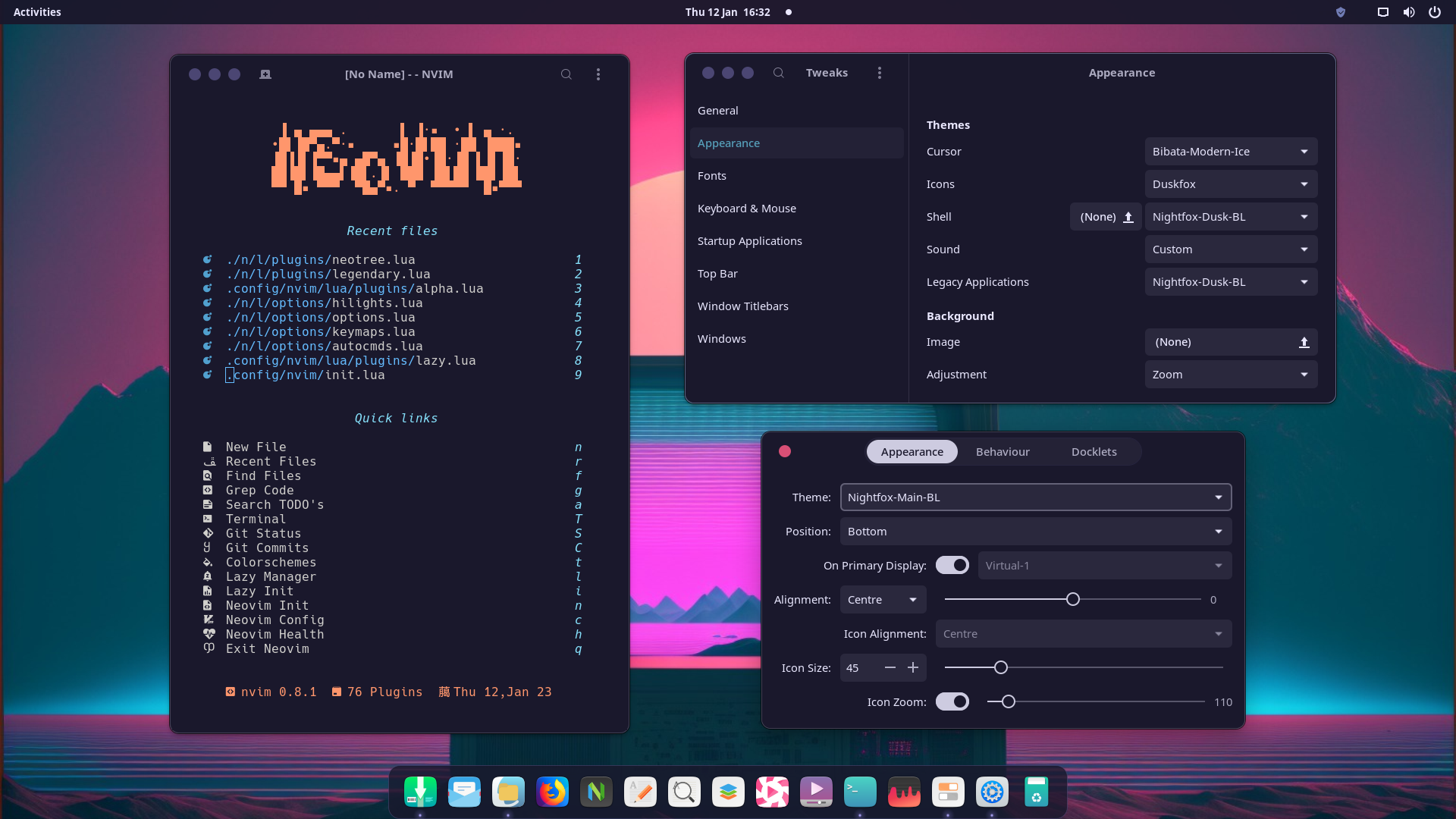
Task: Decrease Icon Size with minus button
Action: (890, 668)
